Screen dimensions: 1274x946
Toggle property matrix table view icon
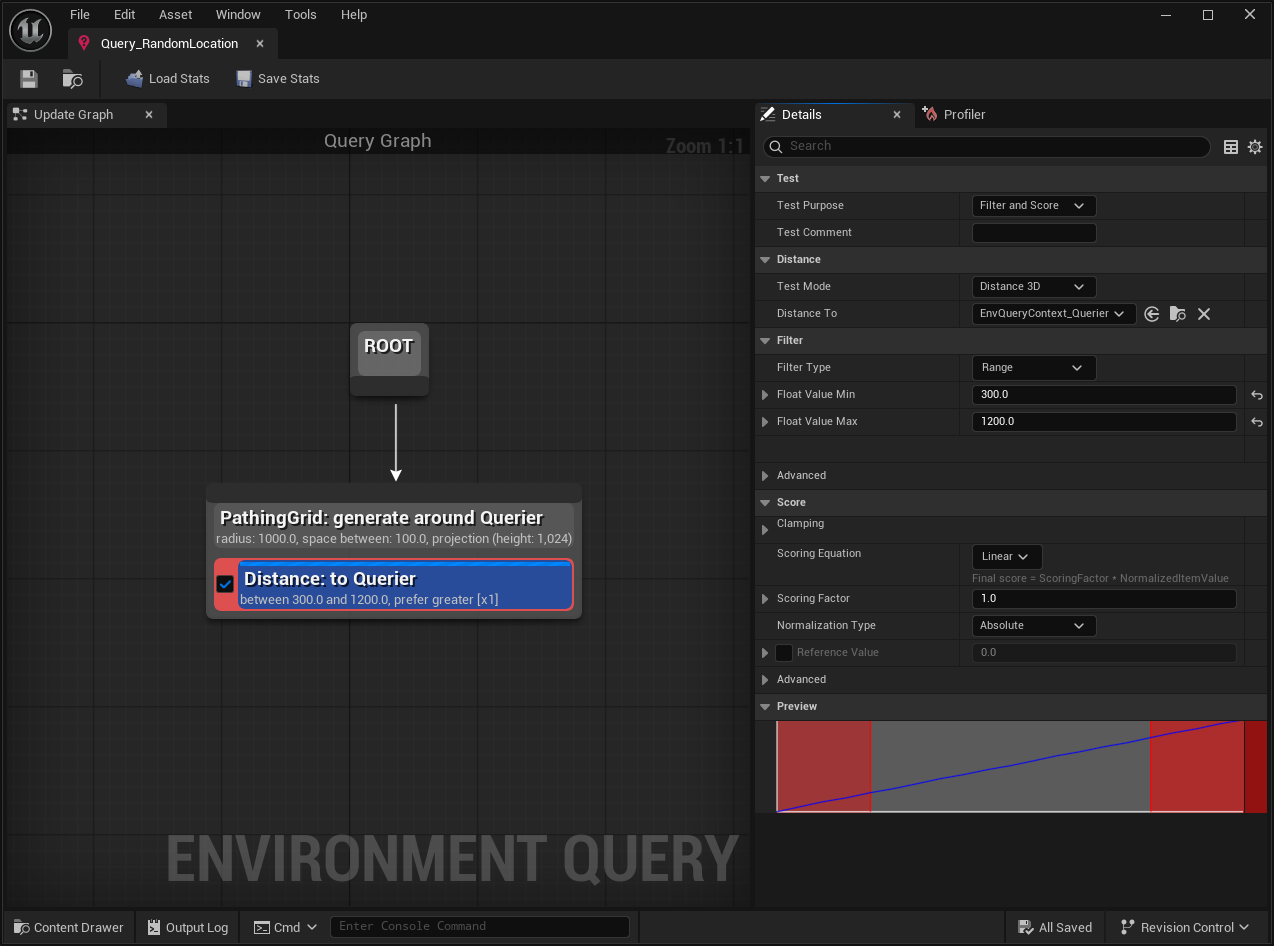click(1231, 147)
